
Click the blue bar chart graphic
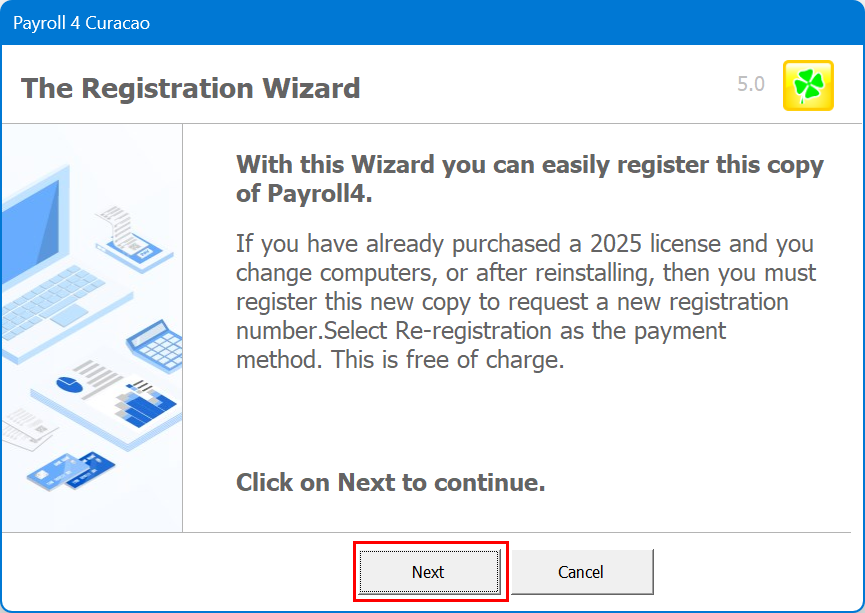tap(146, 401)
